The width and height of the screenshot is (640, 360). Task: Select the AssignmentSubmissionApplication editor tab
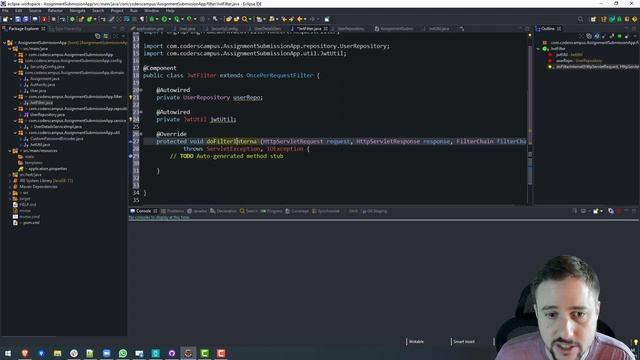point(394,29)
